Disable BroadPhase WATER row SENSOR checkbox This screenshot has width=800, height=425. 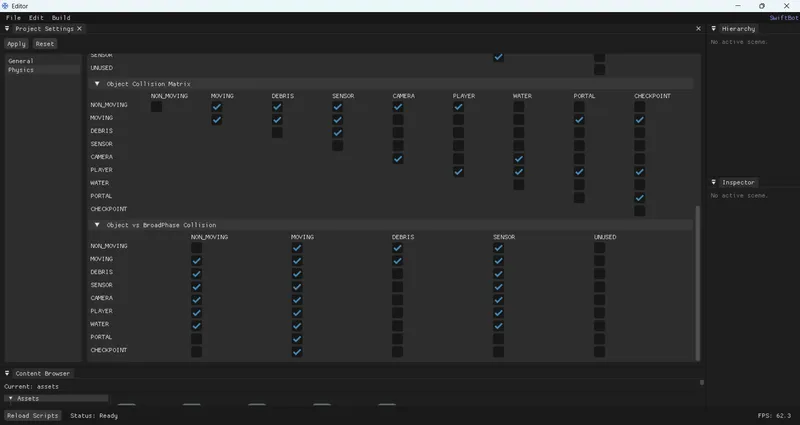coord(499,326)
